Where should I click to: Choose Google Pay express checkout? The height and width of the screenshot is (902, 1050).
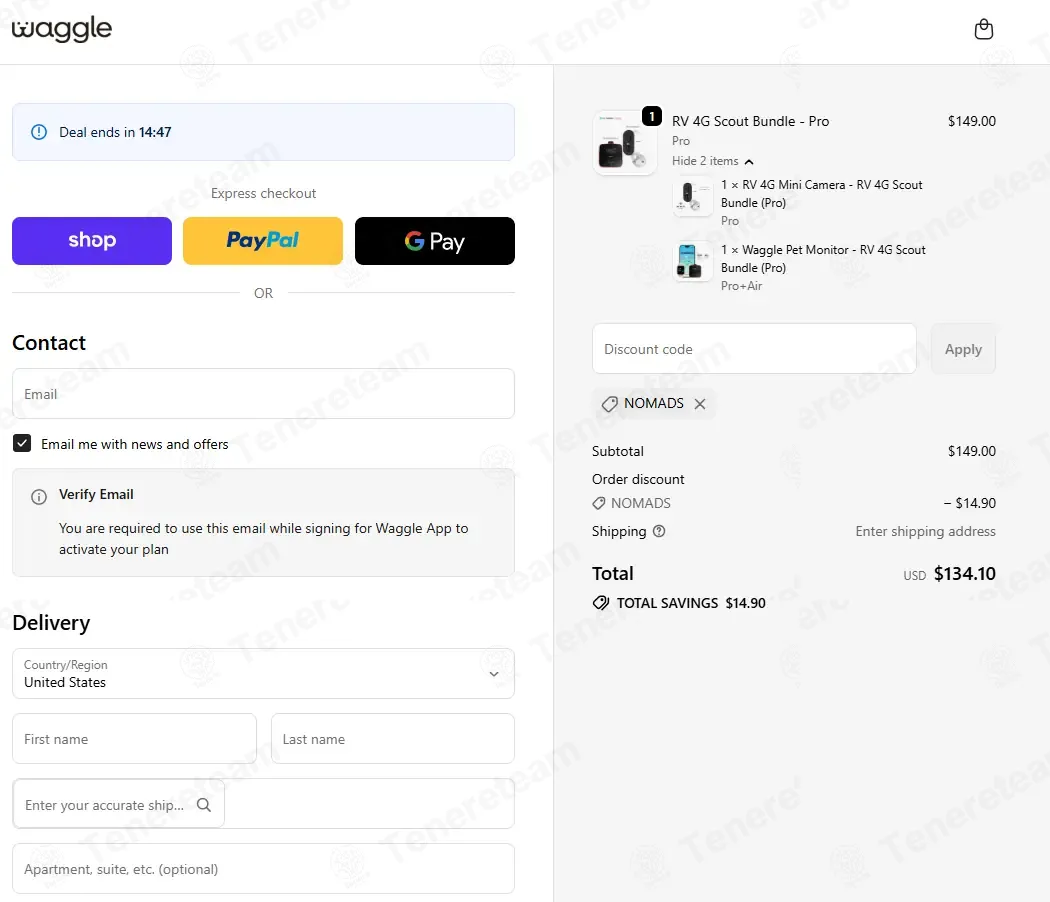(435, 241)
